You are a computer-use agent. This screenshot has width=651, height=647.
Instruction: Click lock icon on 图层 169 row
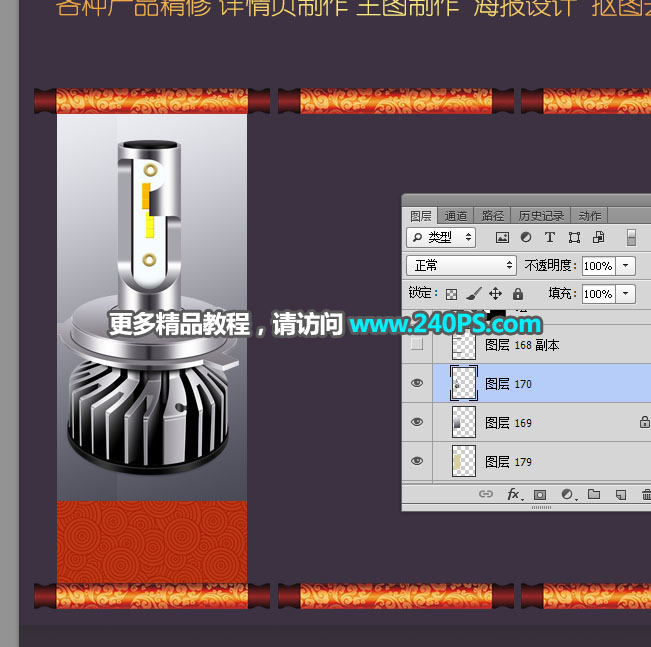click(x=644, y=422)
